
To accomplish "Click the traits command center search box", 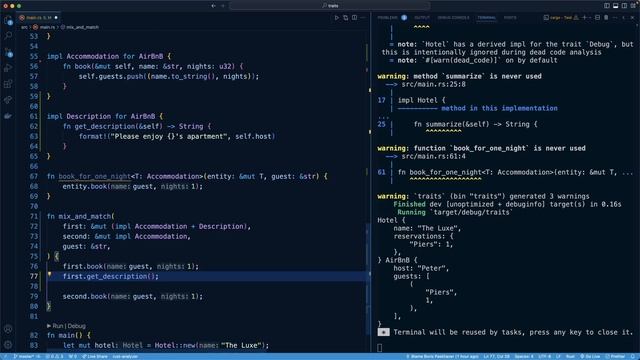I will click(330, 6).
